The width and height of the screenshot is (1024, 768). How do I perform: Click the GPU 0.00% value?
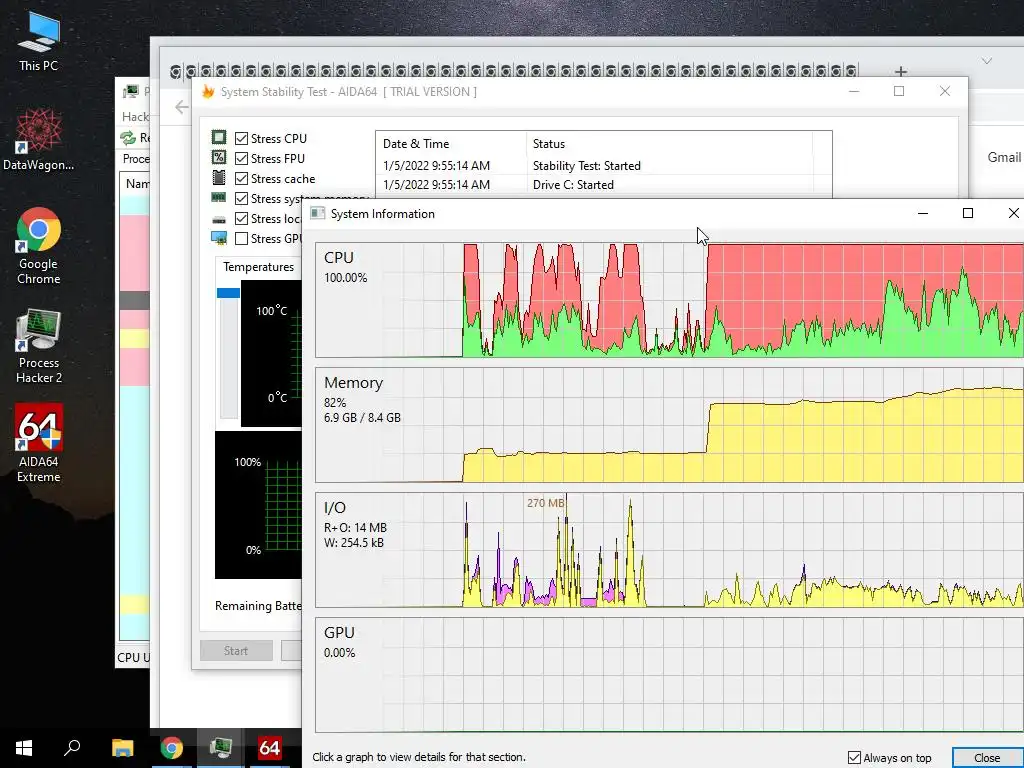340,652
